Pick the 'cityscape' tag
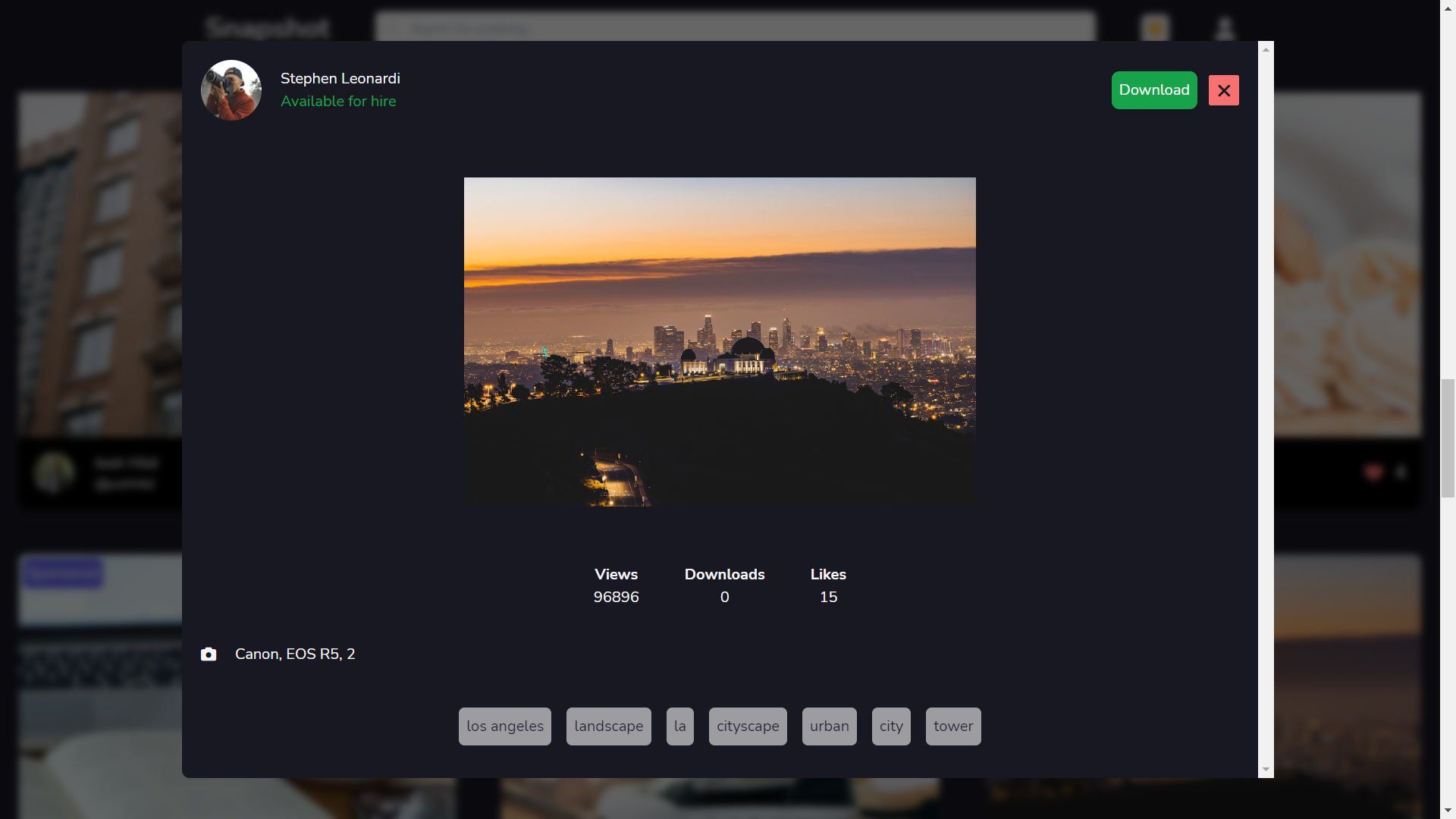Screen dimensions: 1456x819 [748, 726]
